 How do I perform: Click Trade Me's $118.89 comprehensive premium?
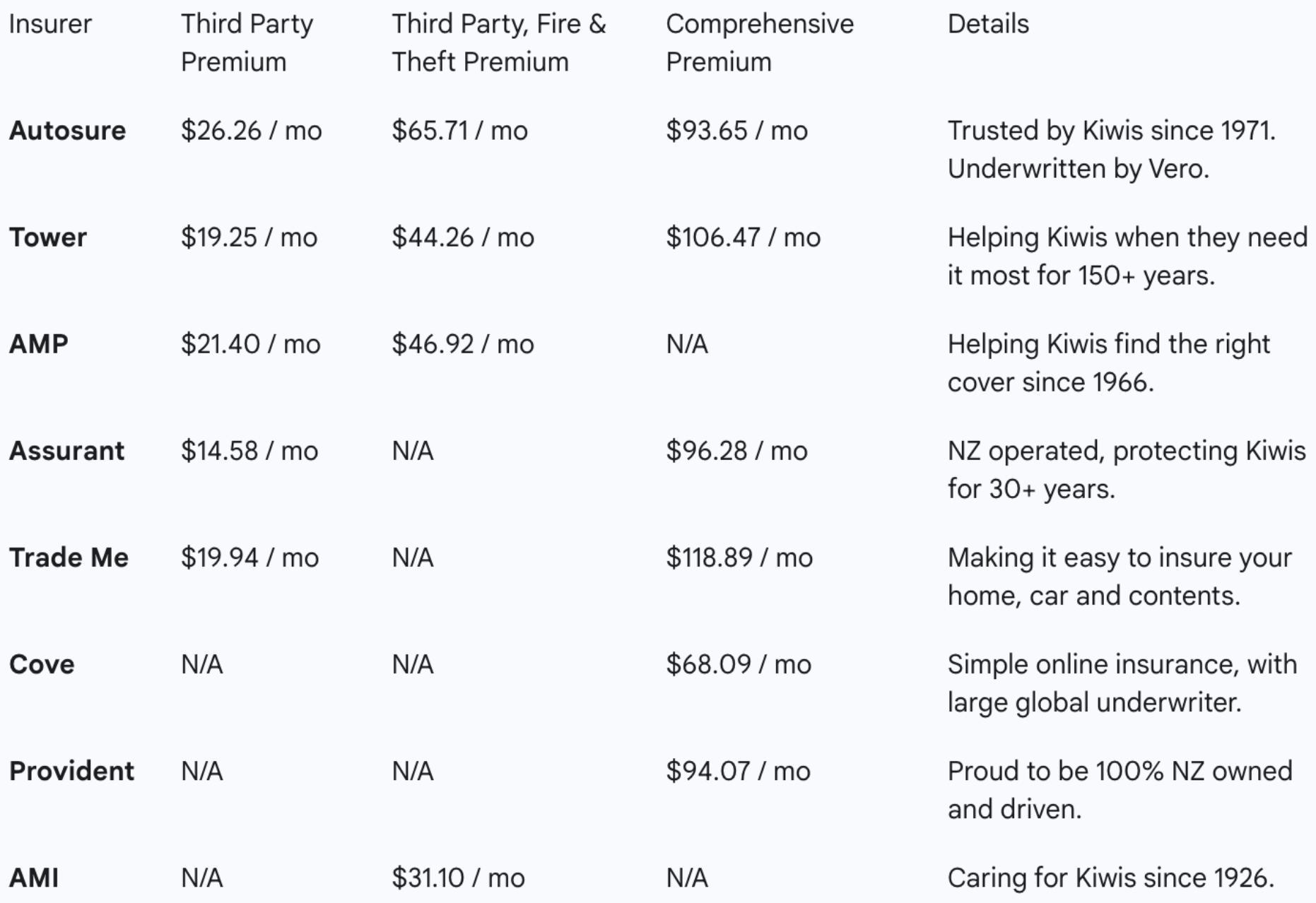pos(739,557)
